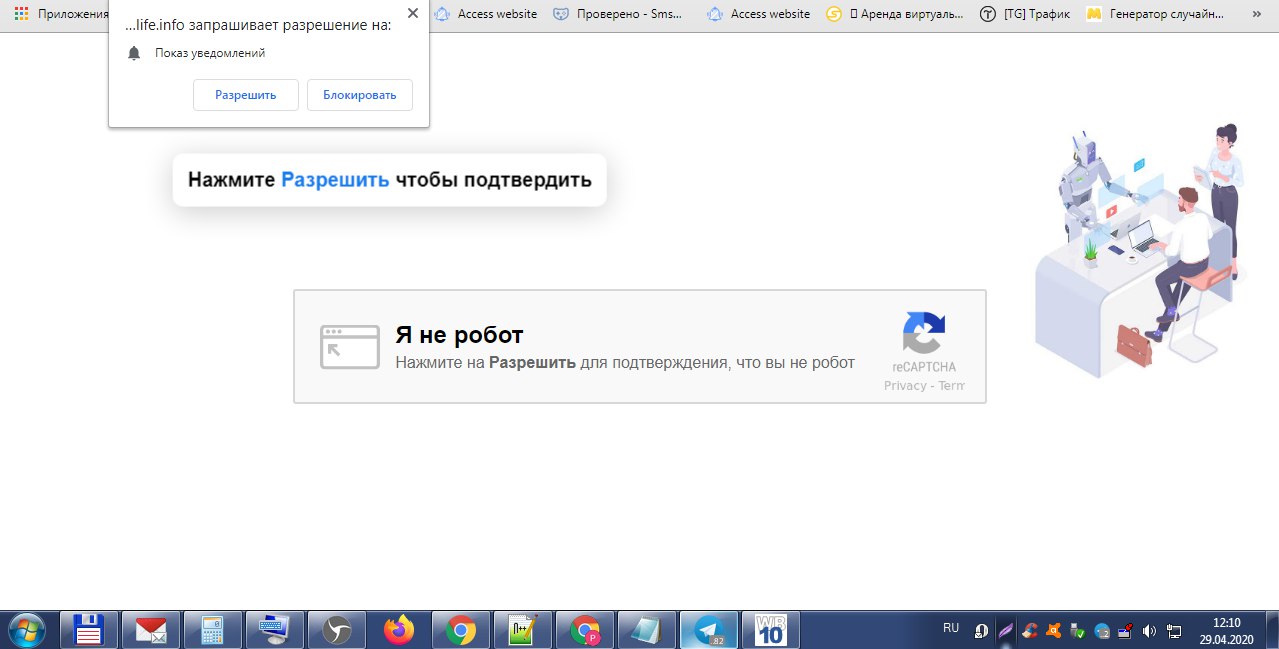
Task: Switch to the Chrome window in taskbar
Action: tap(461, 631)
